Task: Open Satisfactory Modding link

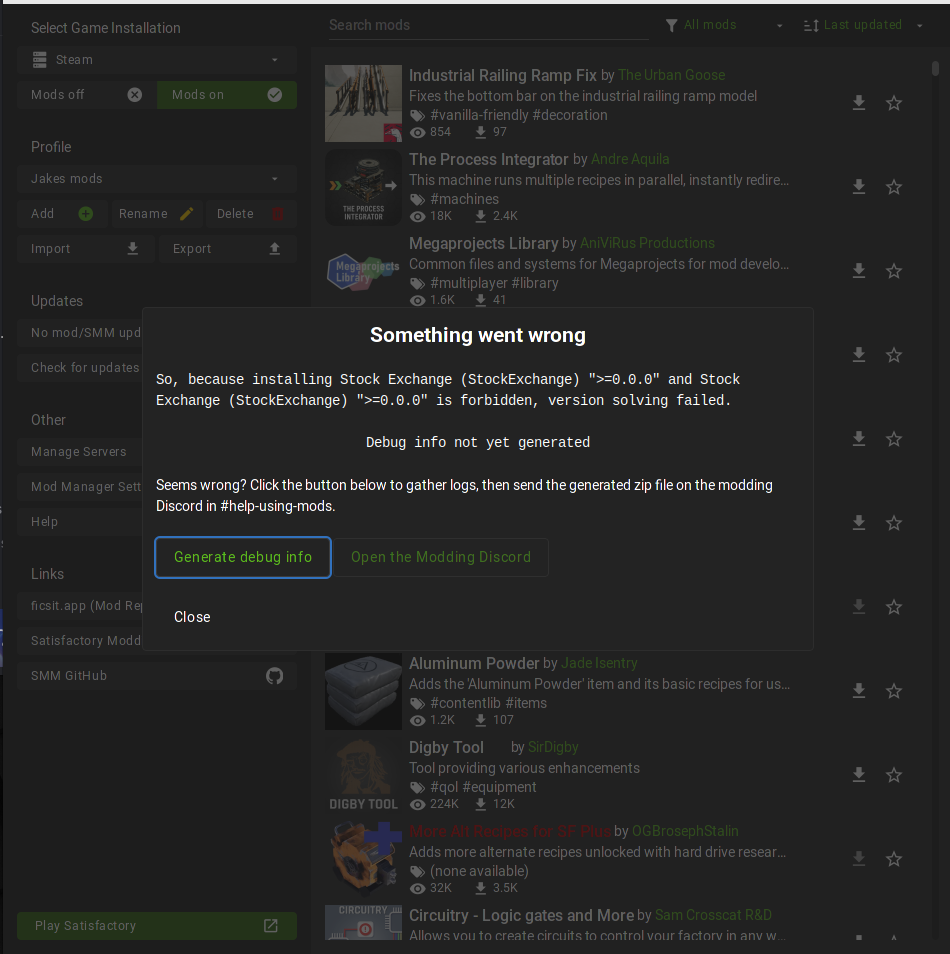Action: tap(80, 641)
